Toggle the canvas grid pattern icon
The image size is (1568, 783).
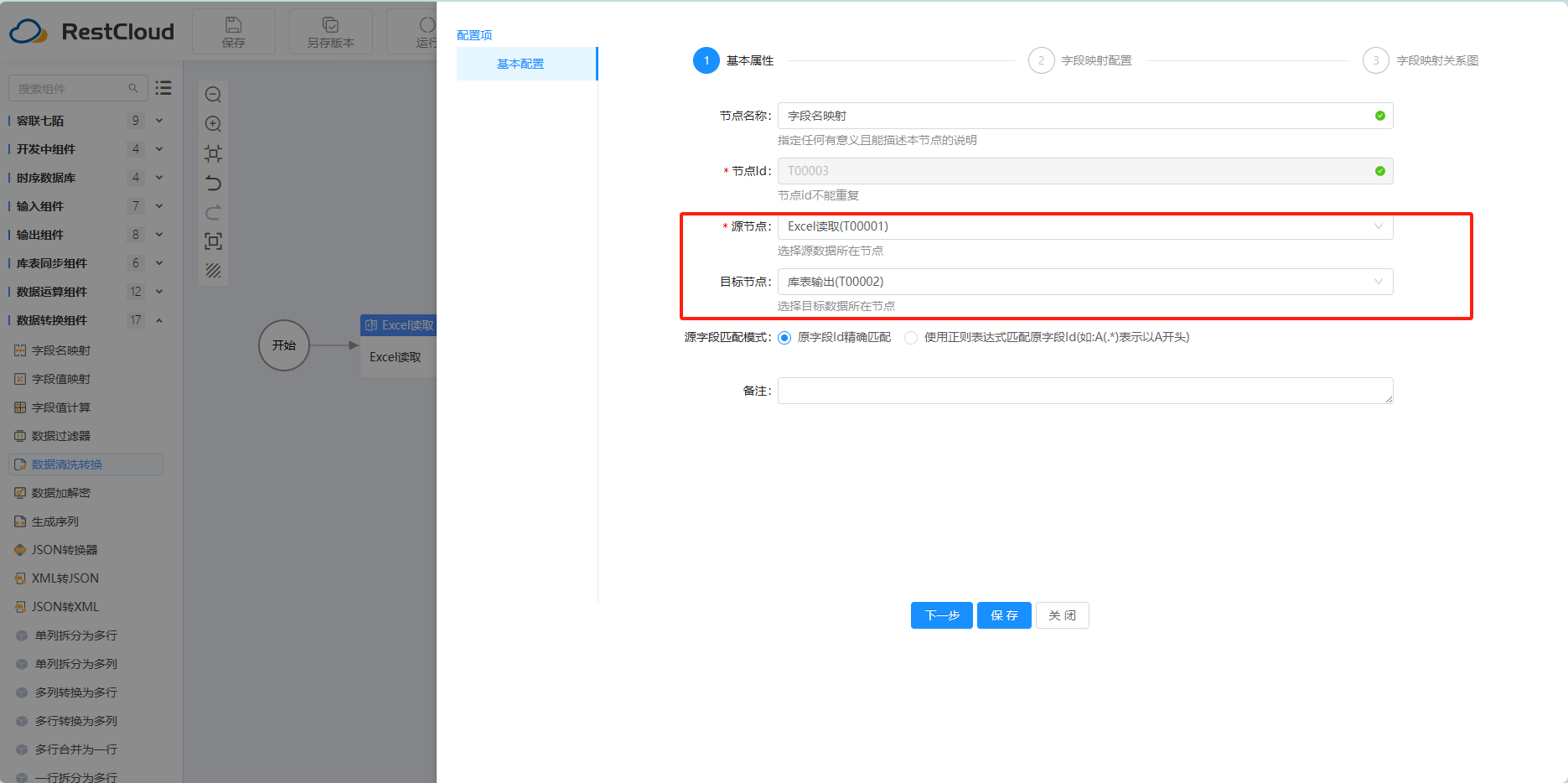click(214, 271)
